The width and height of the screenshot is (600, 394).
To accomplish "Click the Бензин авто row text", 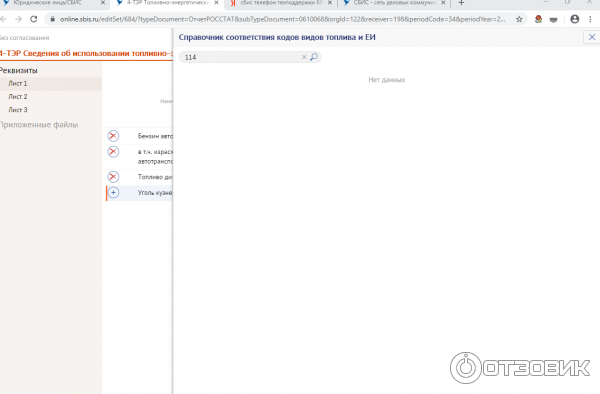I will [x=155, y=136].
